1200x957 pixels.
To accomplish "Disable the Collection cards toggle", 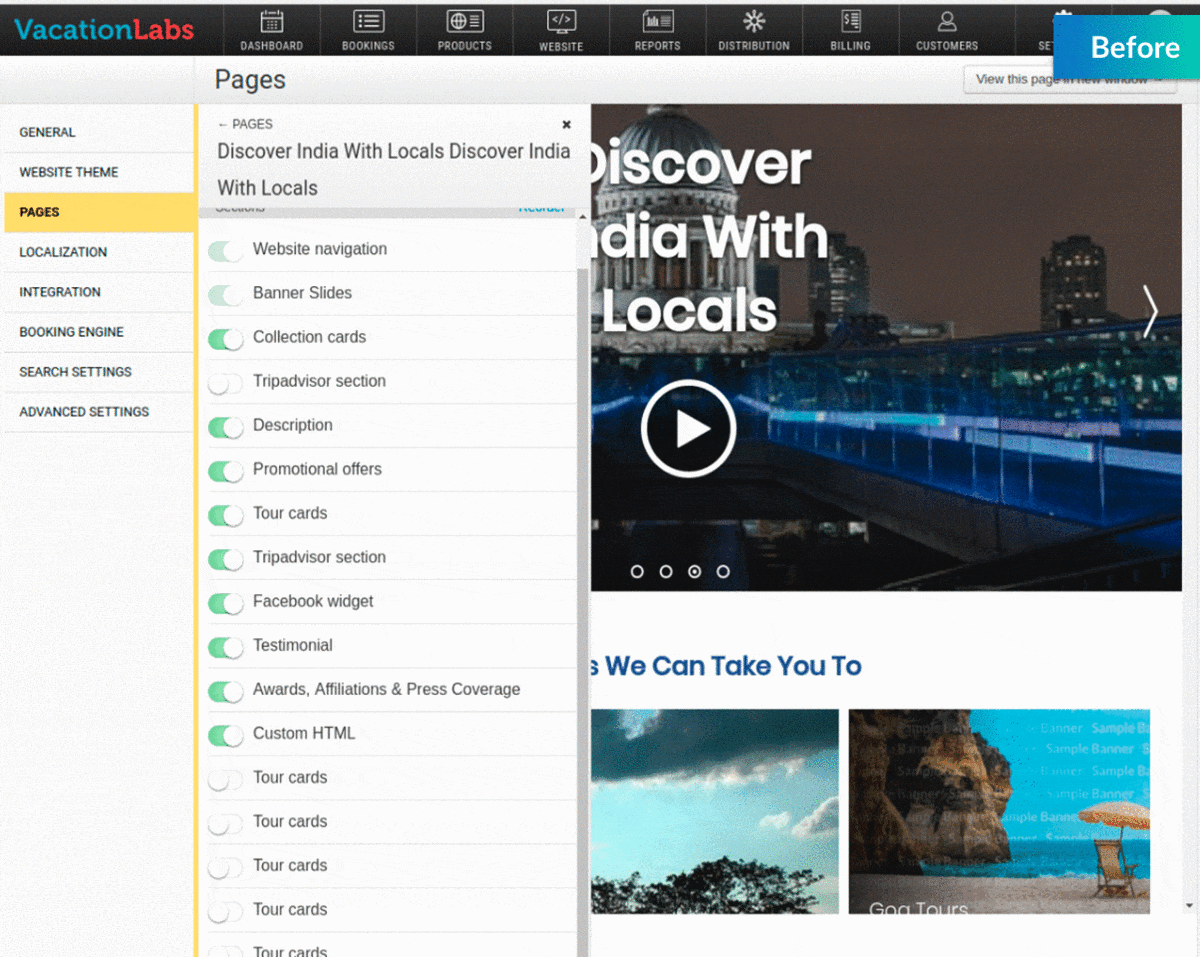I will (x=226, y=339).
